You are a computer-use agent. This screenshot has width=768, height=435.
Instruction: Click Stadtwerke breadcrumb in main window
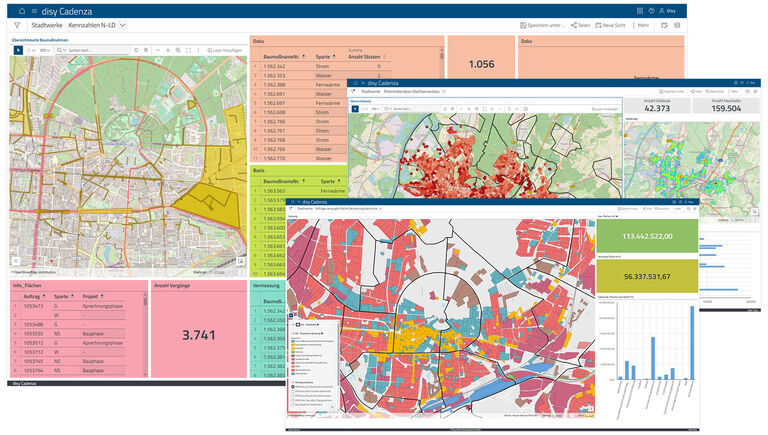(47, 25)
